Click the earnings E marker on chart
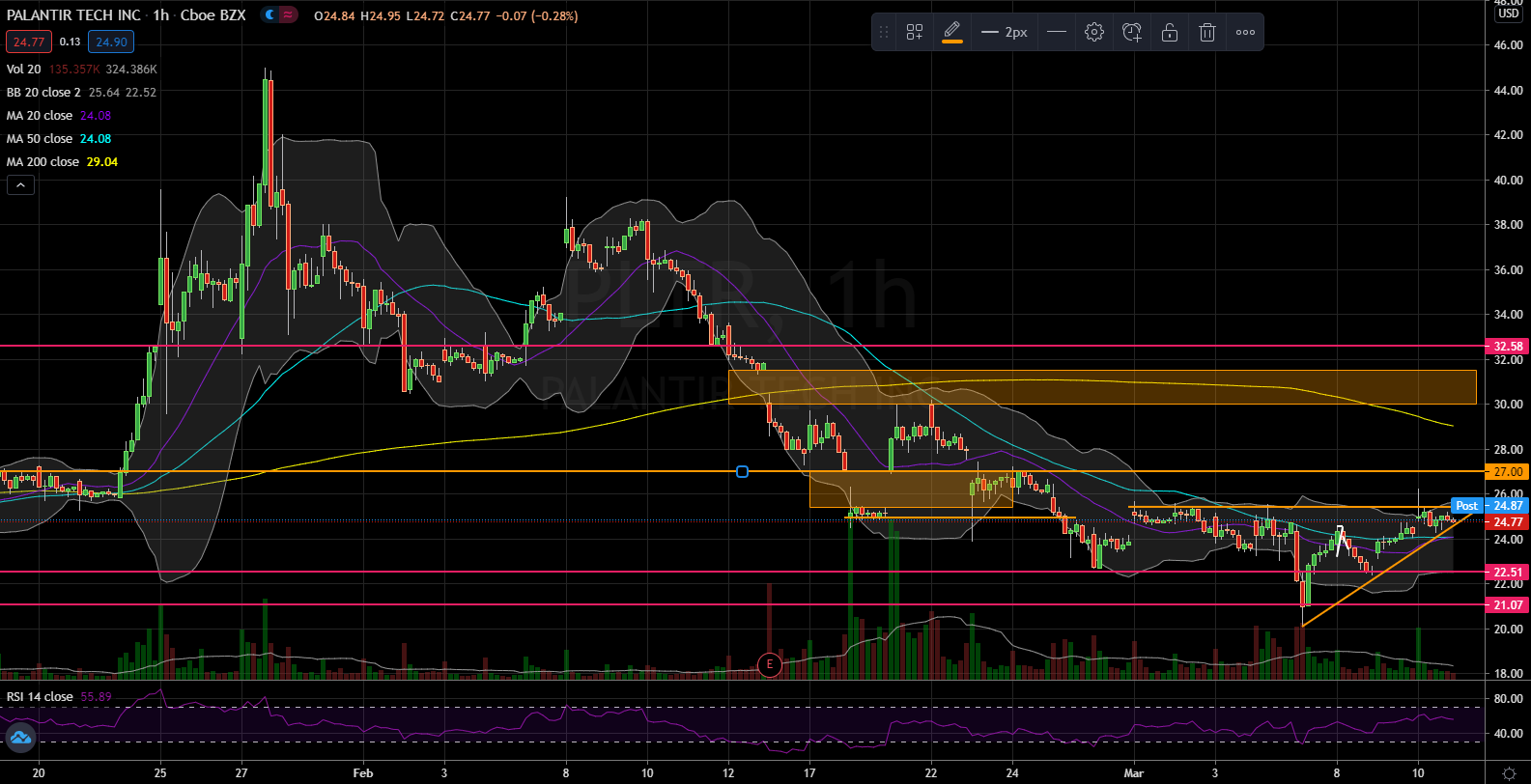 click(x=769, y=664)
